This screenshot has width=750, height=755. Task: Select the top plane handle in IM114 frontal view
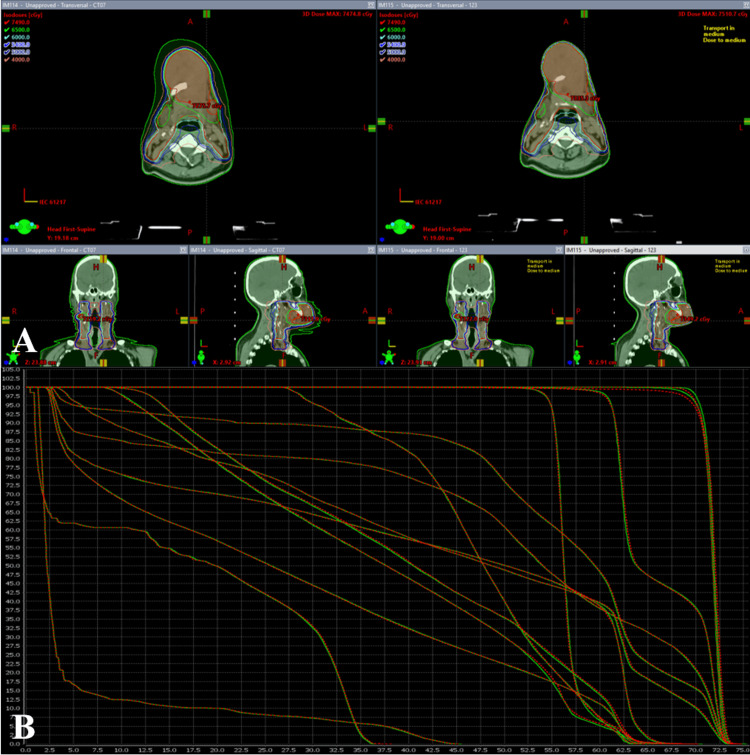pos(103,259)
